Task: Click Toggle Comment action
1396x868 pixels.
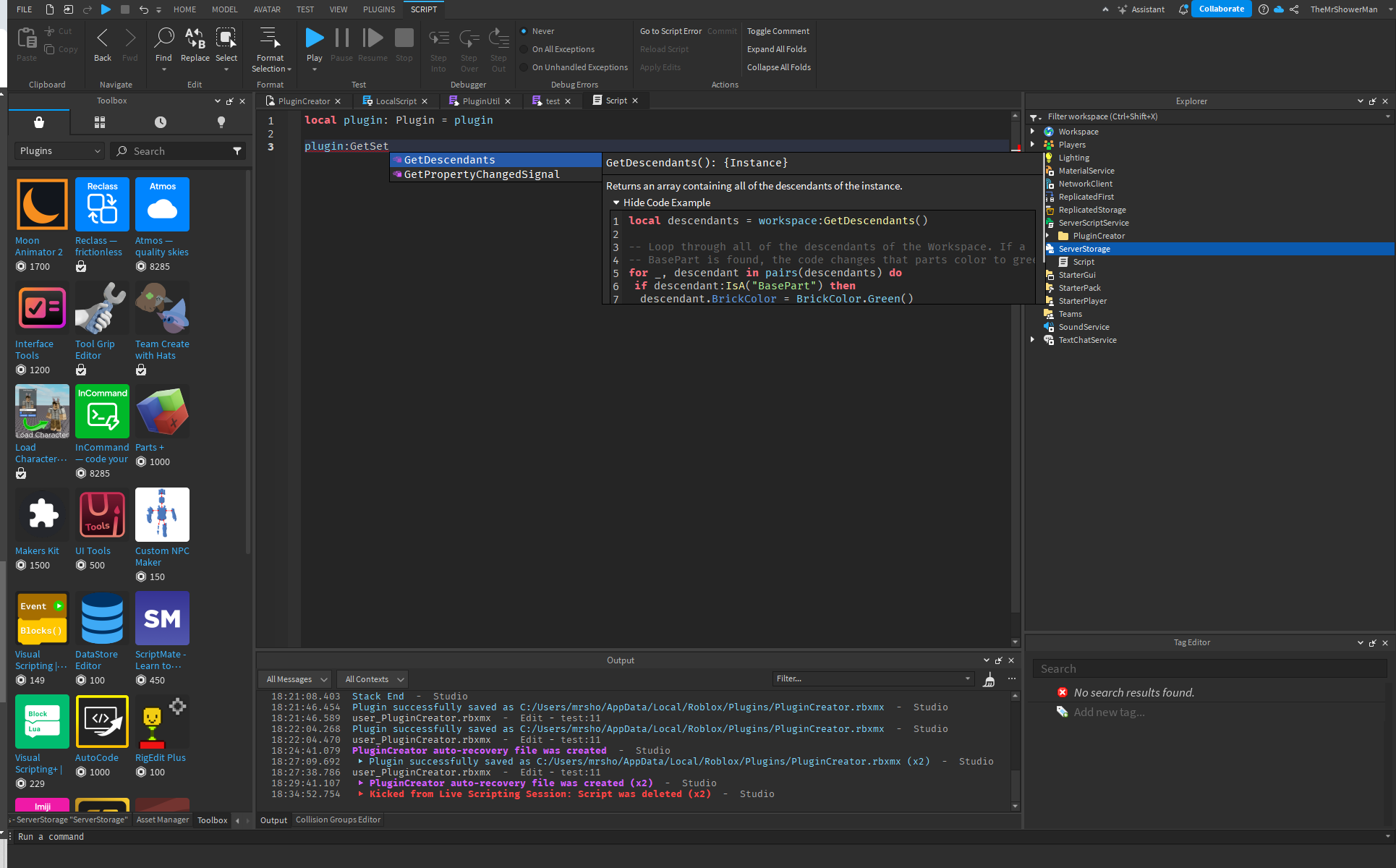Action: pyautogui.click(x=778, y=31)
